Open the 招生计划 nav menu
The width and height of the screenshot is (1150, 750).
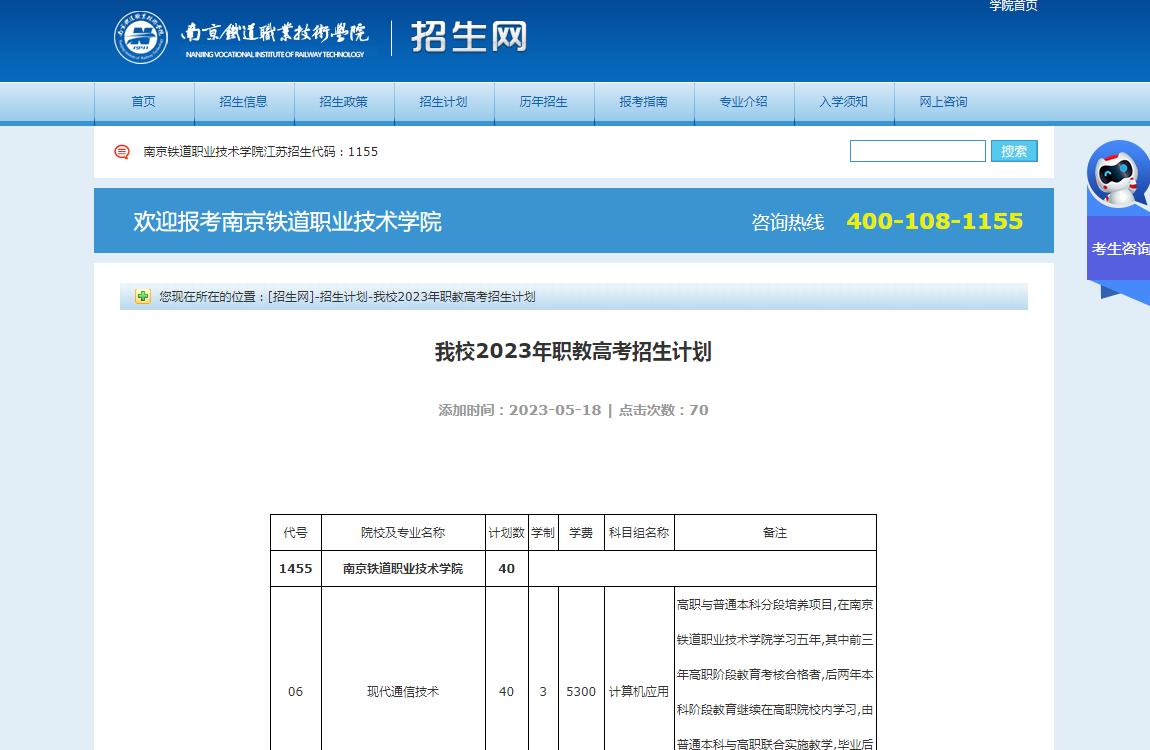coord(444,102)
